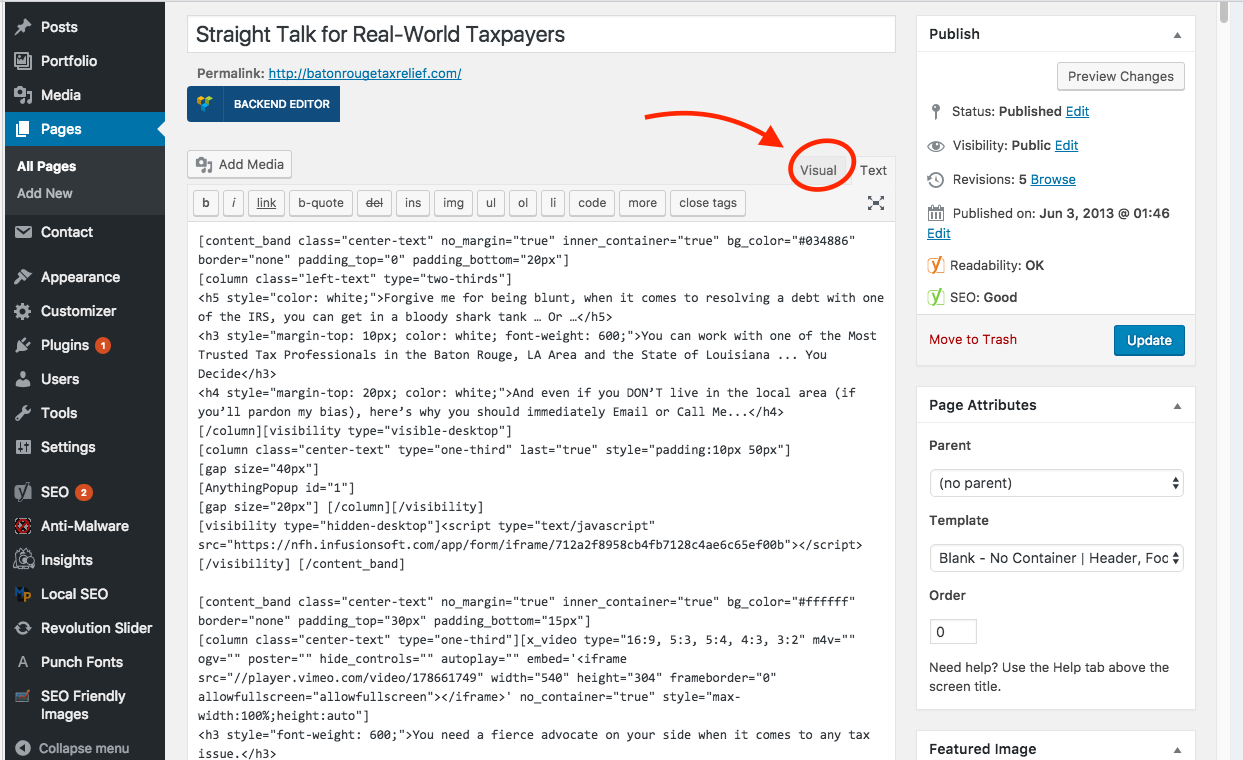
Task: Open the Parent page dropdown
Action: point(1056,483)
